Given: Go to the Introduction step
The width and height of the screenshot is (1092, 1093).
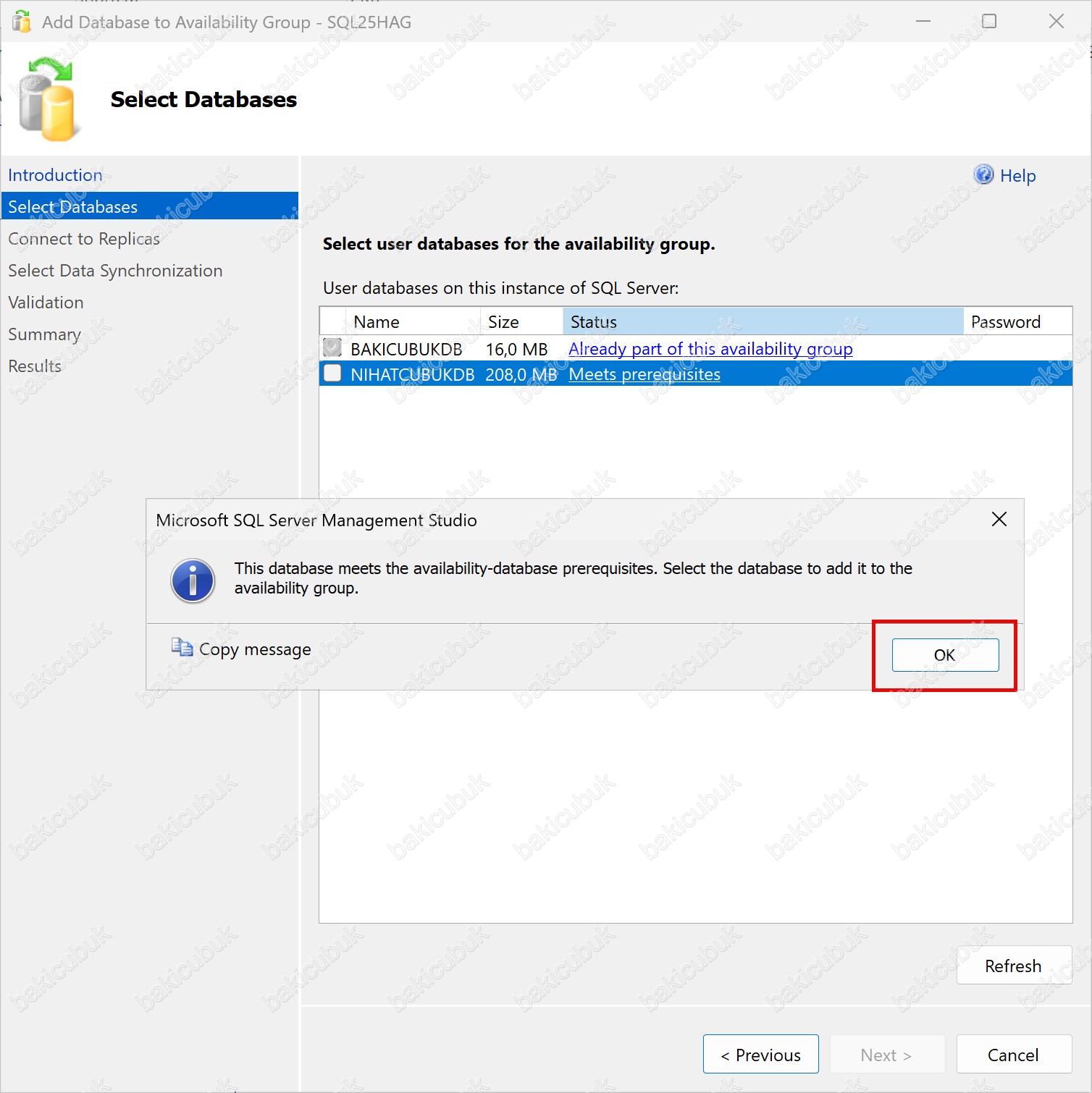Looking at the screenshot, I should pos(55,175).
